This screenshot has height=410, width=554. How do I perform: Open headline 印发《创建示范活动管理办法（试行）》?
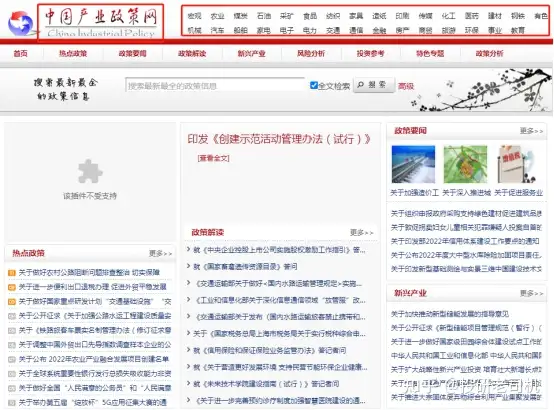(279, 139)
